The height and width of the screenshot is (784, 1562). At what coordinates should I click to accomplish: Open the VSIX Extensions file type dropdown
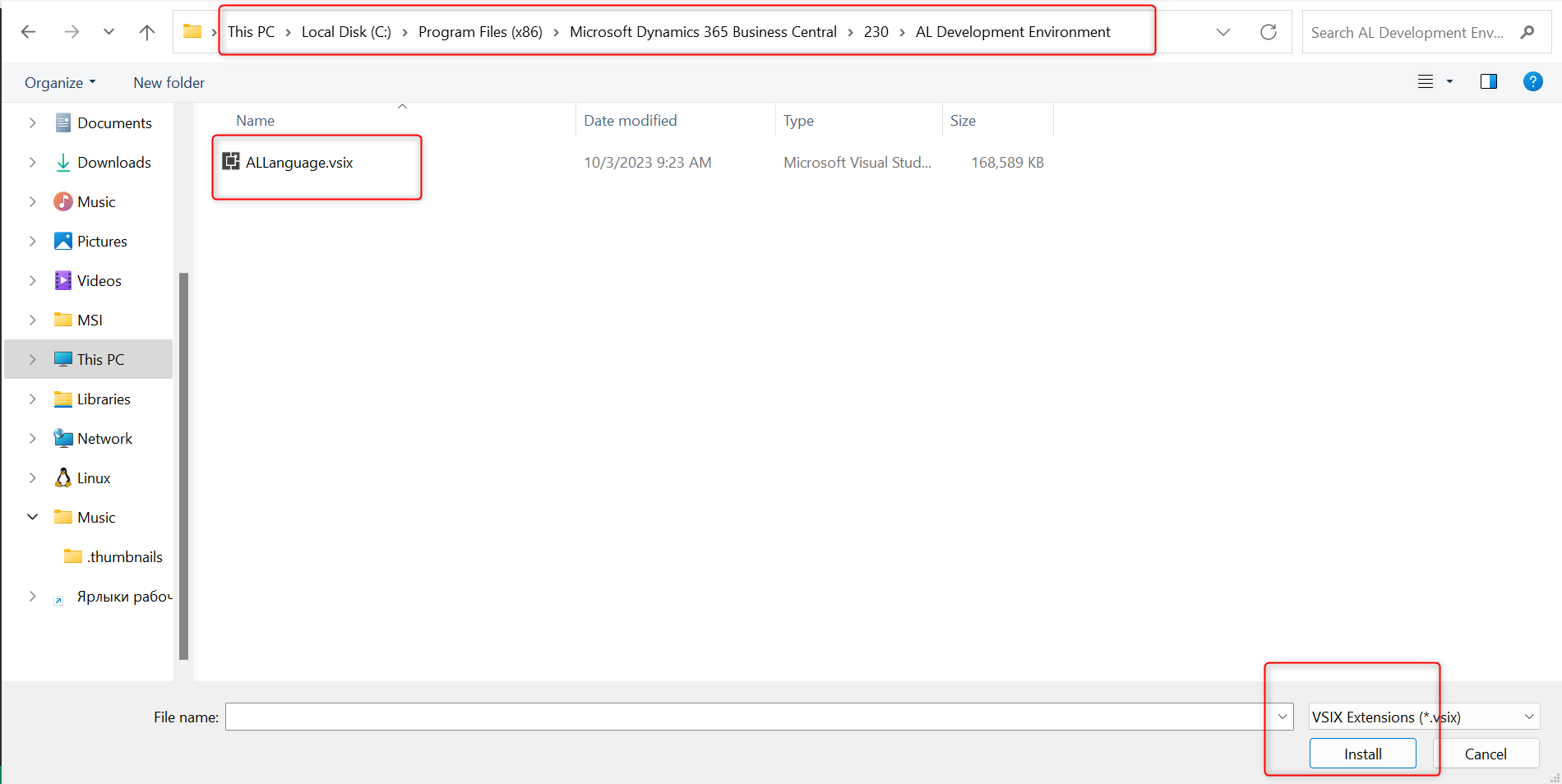[x=1424, y=717]
